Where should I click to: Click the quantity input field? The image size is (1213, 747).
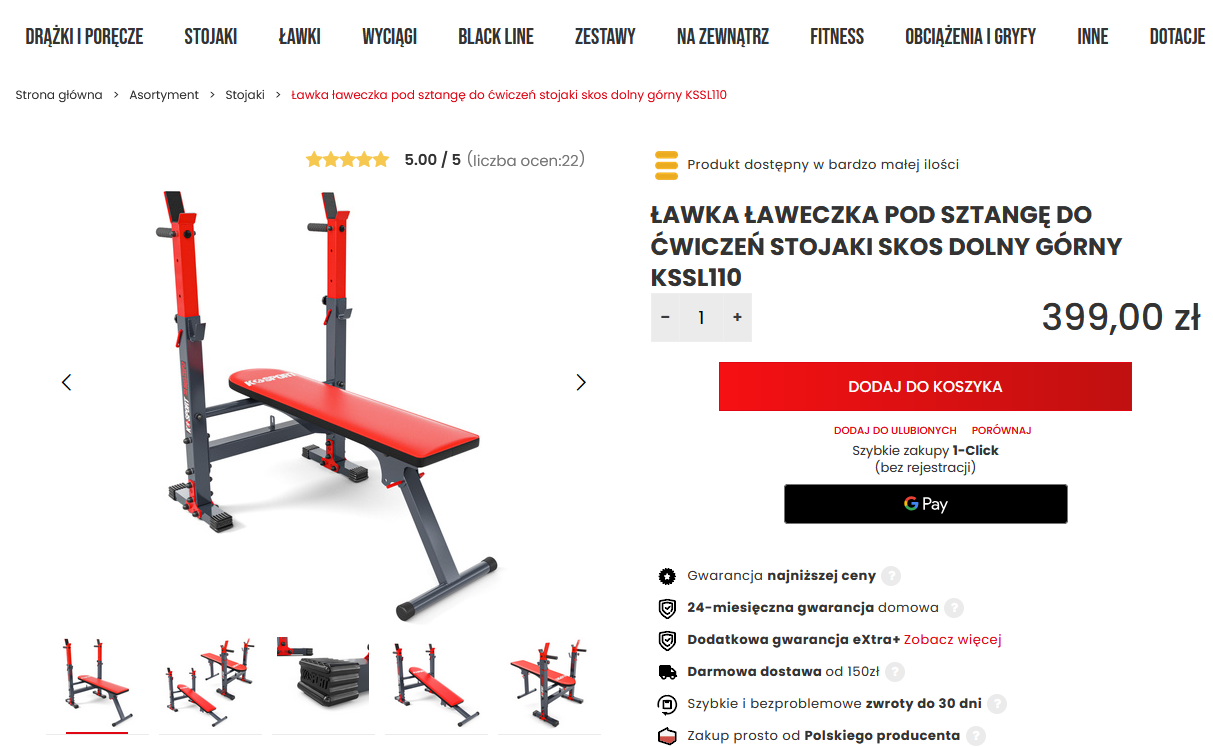701,317
